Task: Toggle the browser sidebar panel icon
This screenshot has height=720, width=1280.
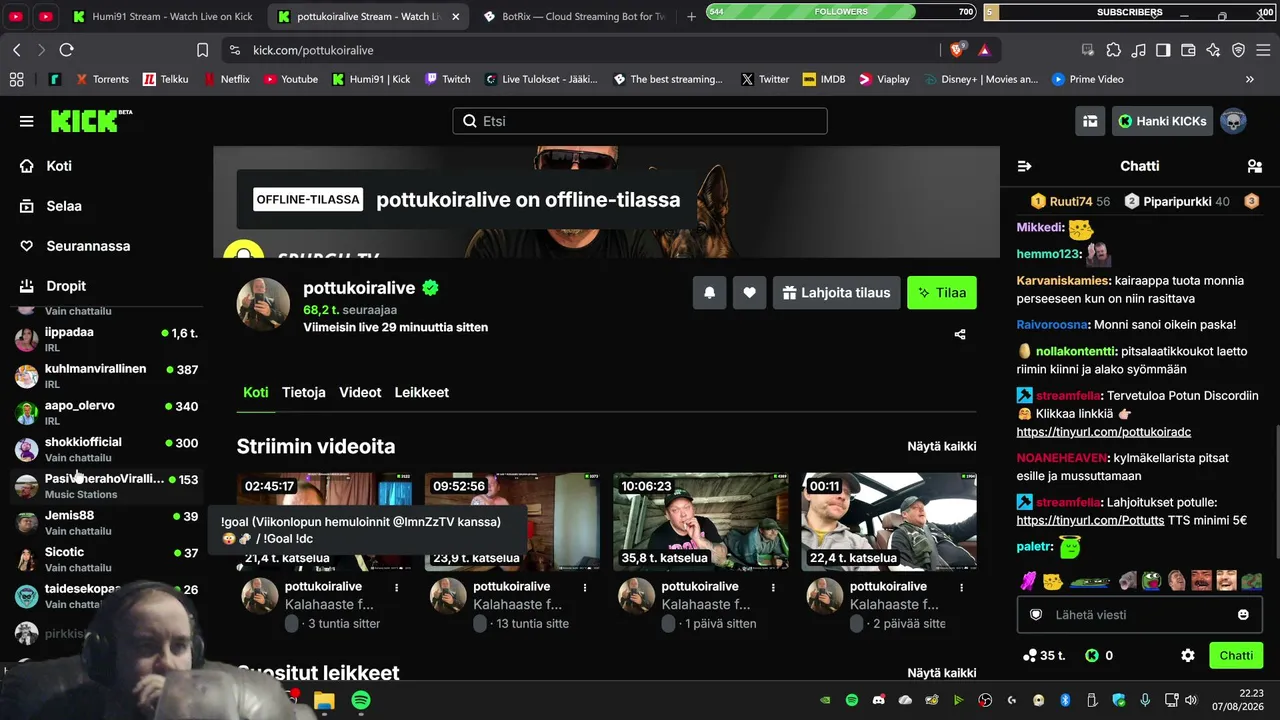Action: click(x=1163, y=50)
